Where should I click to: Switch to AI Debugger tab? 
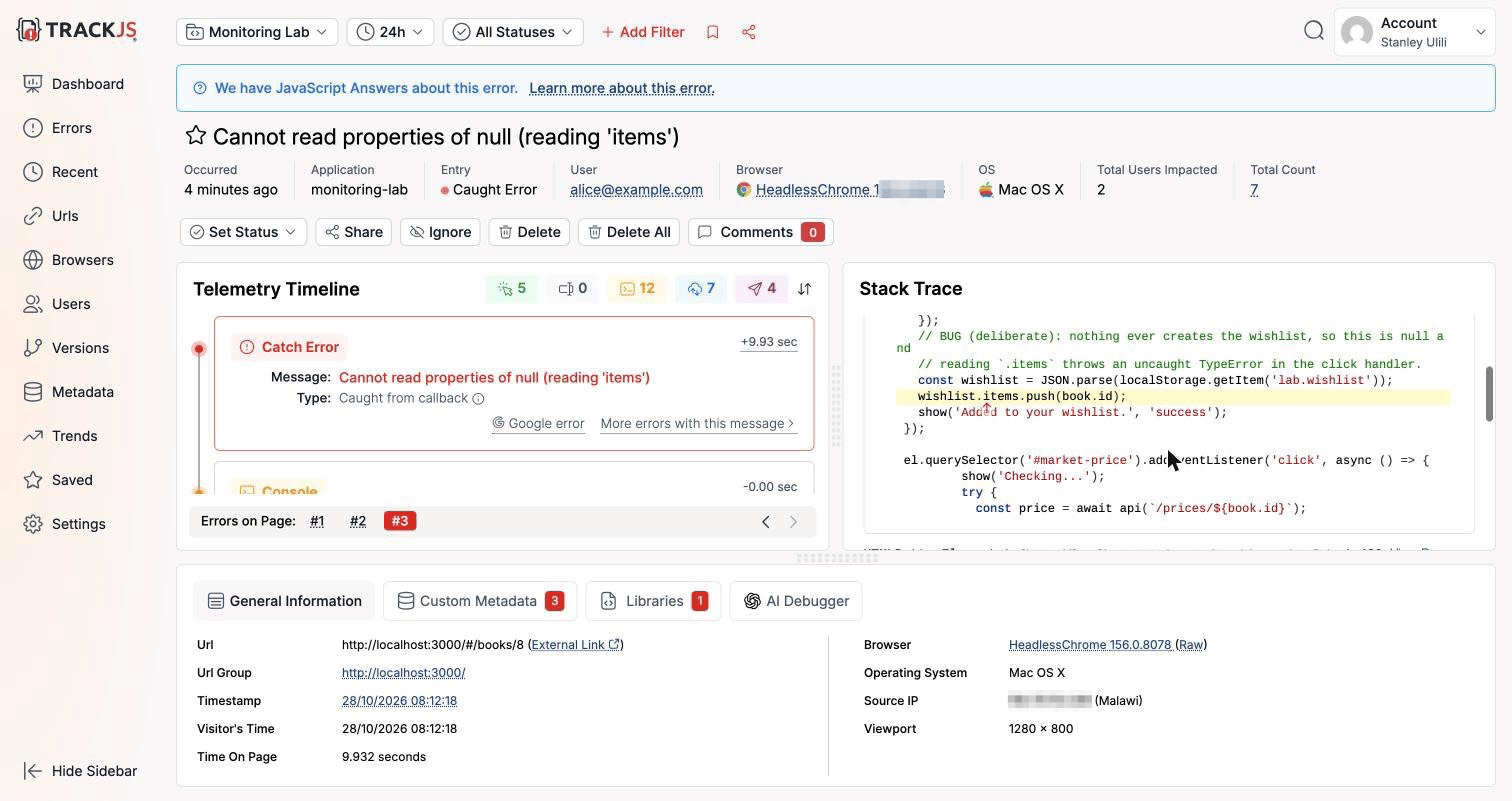click(796, 601)
